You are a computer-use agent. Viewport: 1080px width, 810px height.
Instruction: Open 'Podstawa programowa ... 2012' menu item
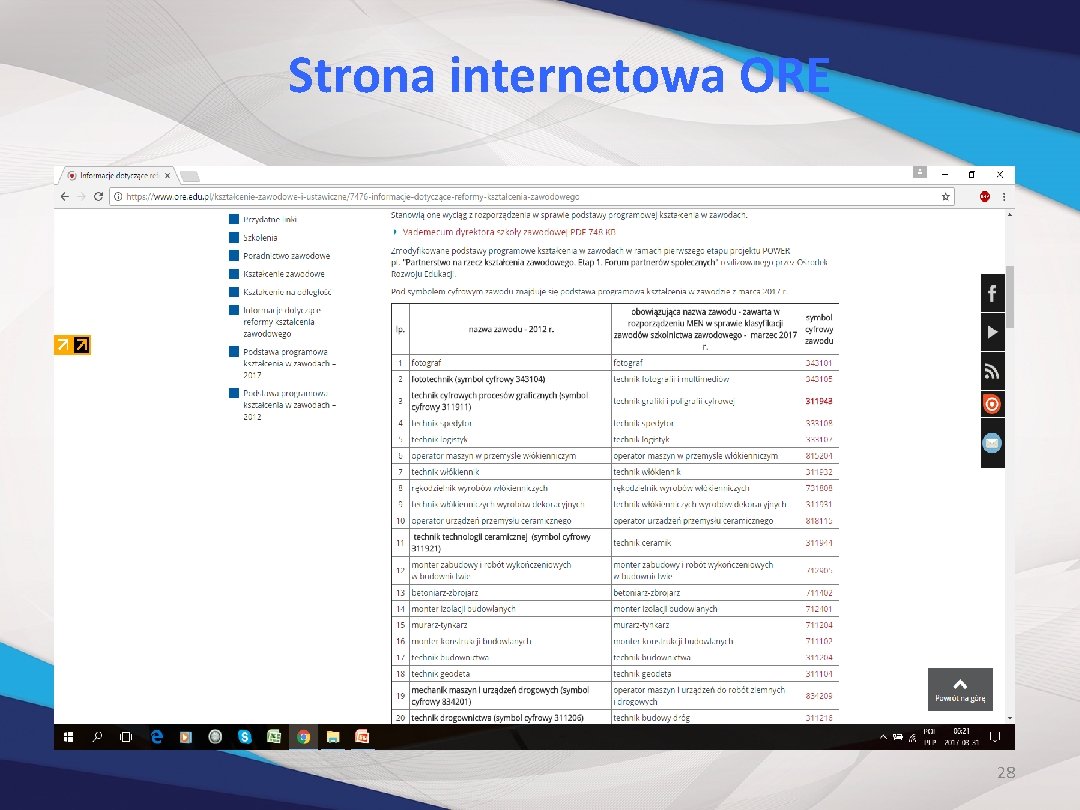point(289,405)
